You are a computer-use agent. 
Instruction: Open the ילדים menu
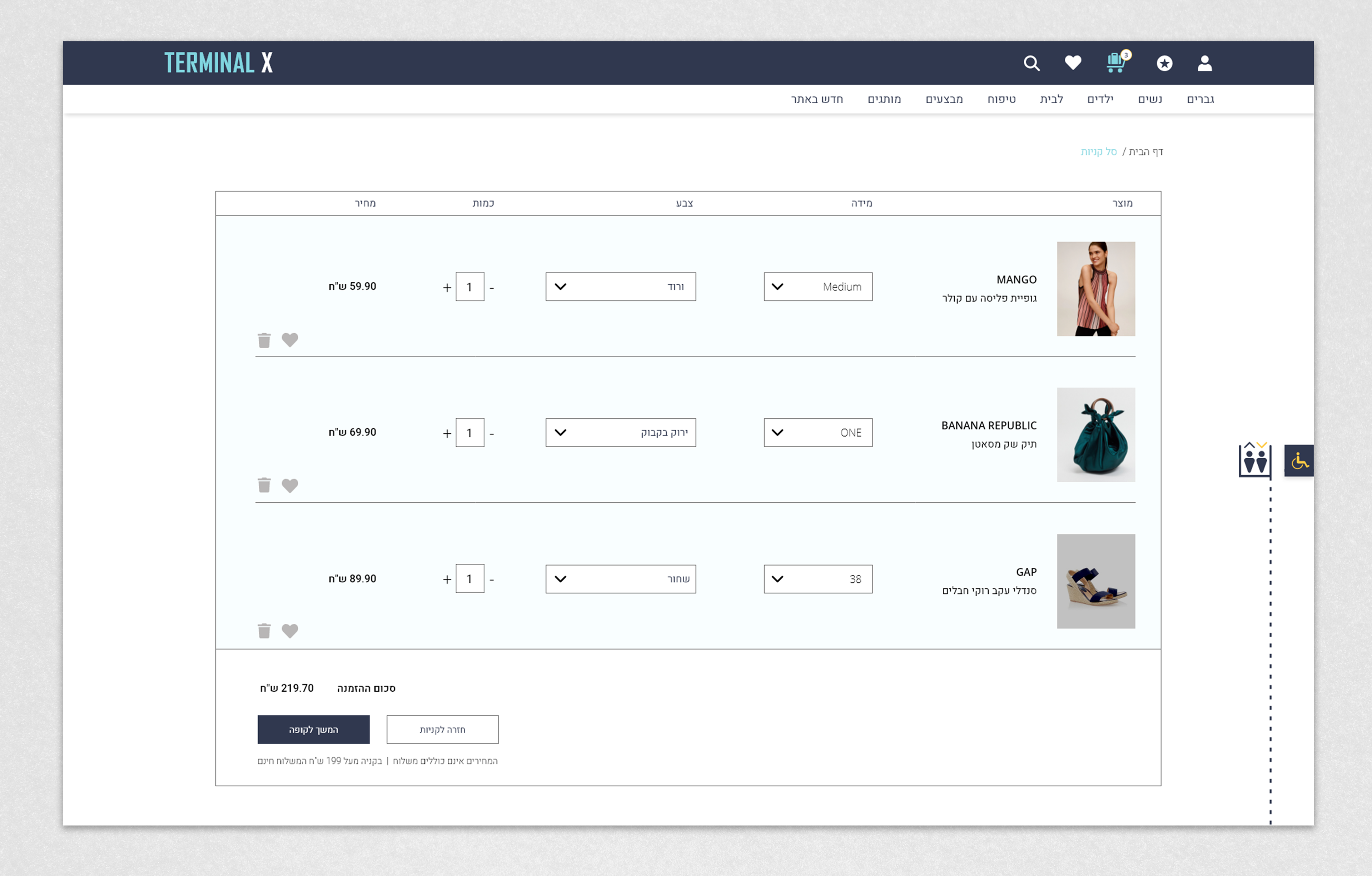1100,99
